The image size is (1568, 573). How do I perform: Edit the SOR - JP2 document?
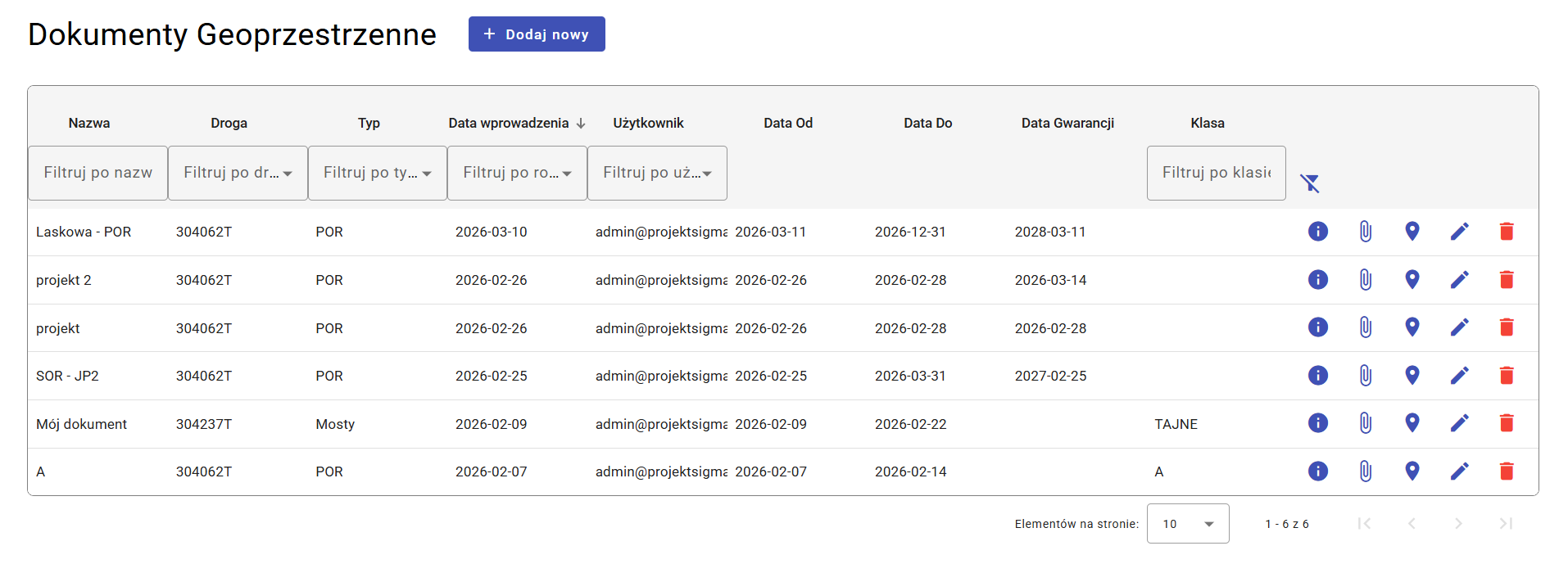pos(1459,376)
